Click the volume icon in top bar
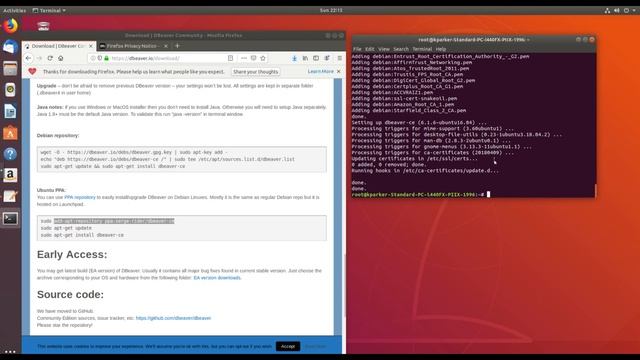Screen dimensions: 640x360 click(x=617, y=10)
